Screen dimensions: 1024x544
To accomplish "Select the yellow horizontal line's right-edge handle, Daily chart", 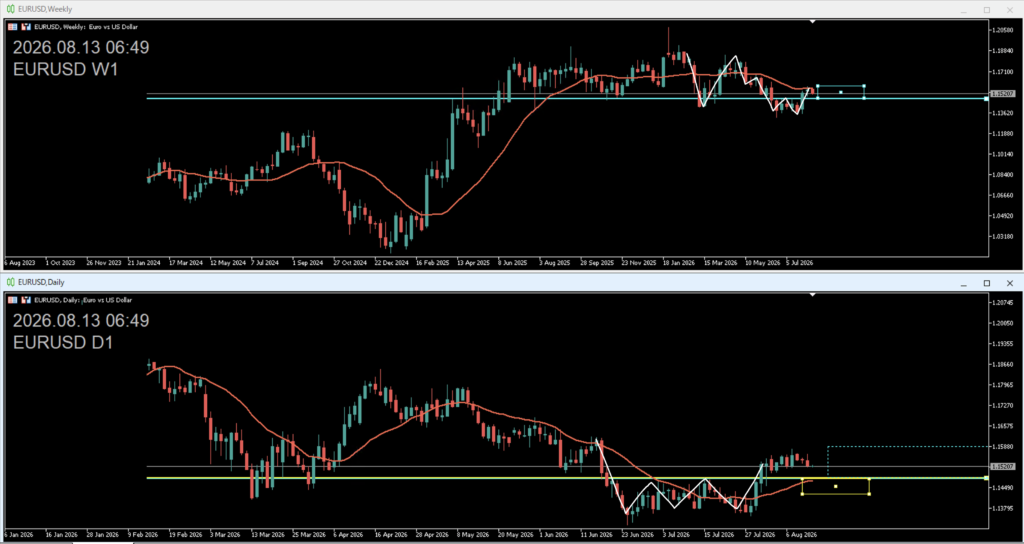I will 986,478.
